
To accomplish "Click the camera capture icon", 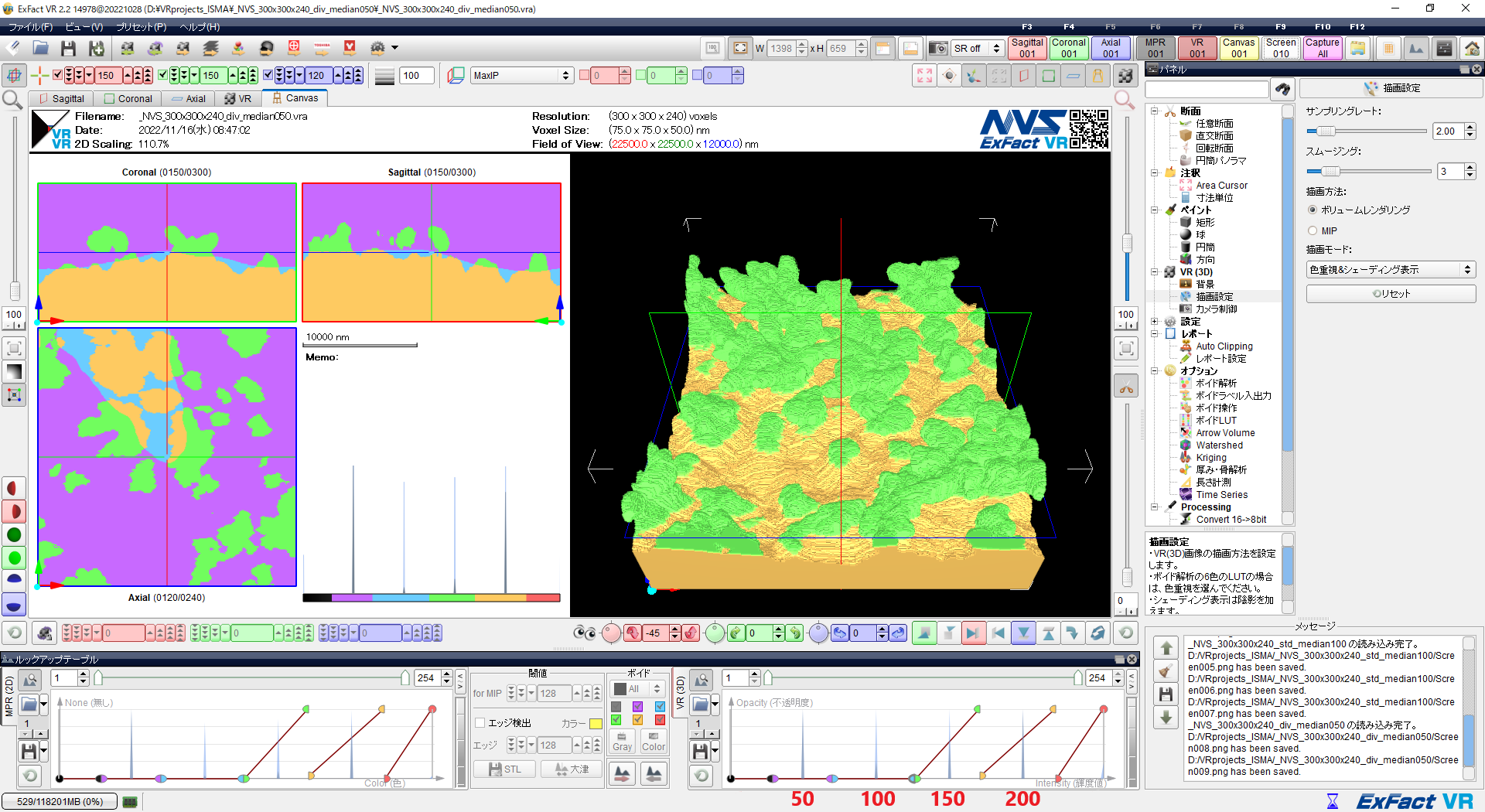I will [x=937, y=48].
